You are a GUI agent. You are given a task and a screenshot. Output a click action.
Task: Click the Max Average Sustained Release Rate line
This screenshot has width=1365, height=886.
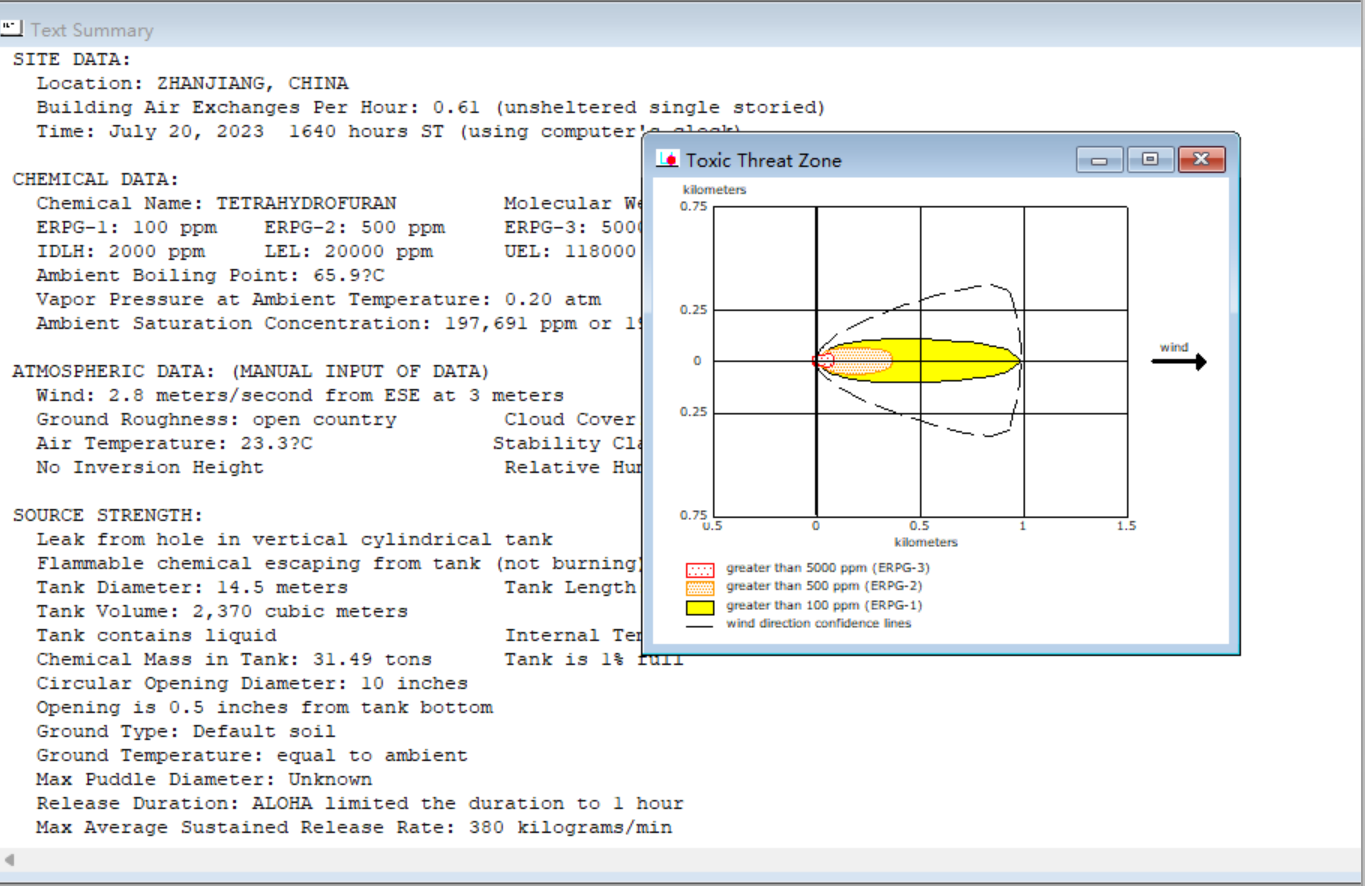355,828
